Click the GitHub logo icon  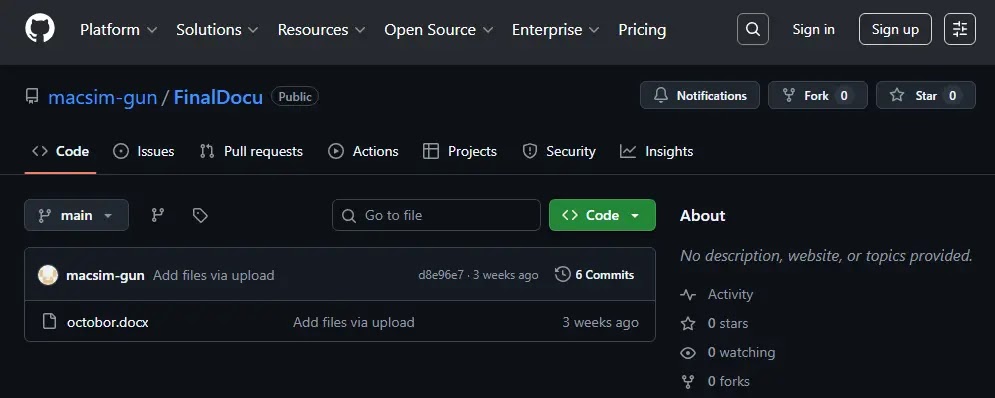point(40,29)
